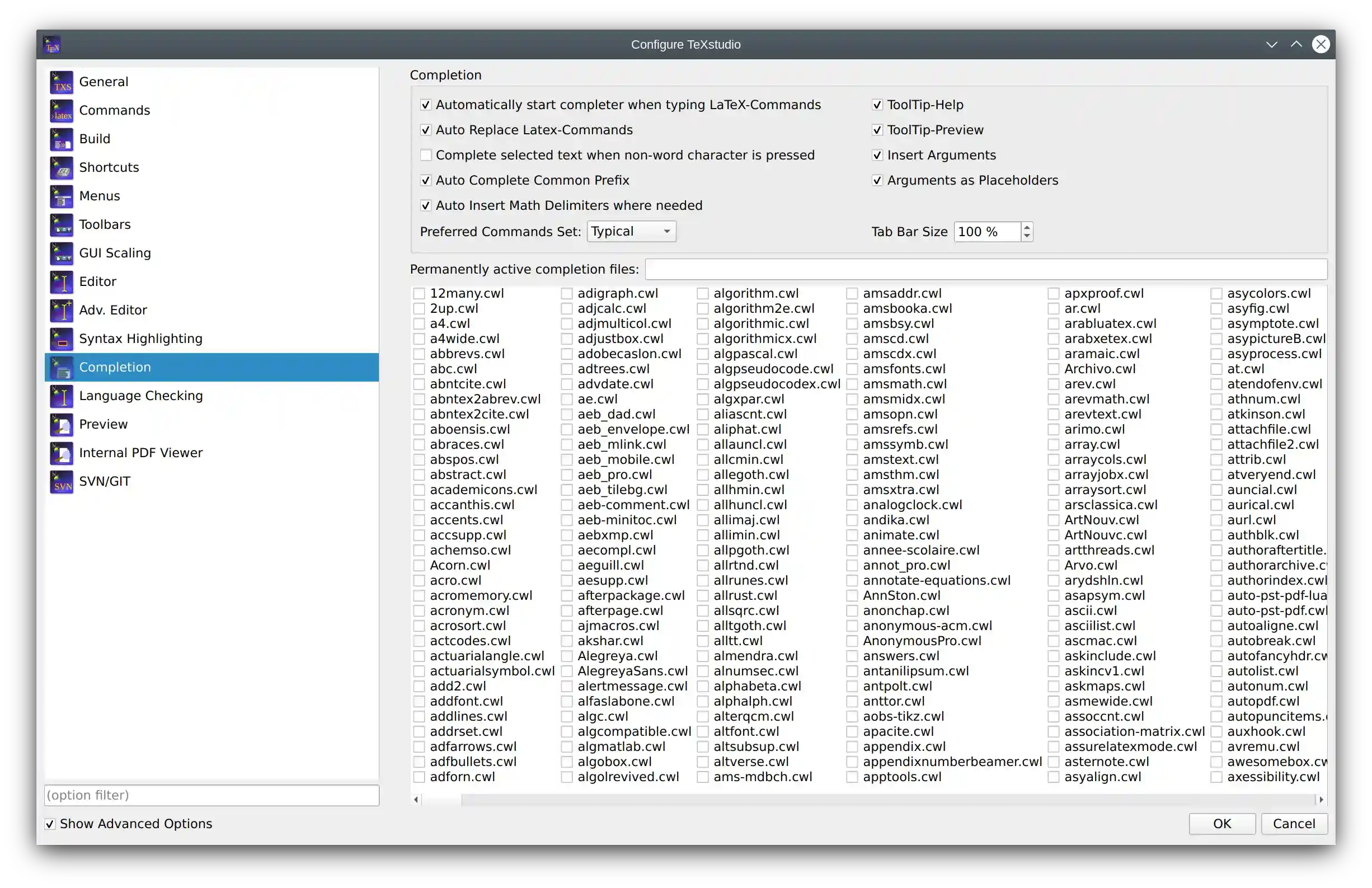The height and width of the screenshot is (888, 1372).
Task: Switch to the Preview section
Action: pos(104,424)
